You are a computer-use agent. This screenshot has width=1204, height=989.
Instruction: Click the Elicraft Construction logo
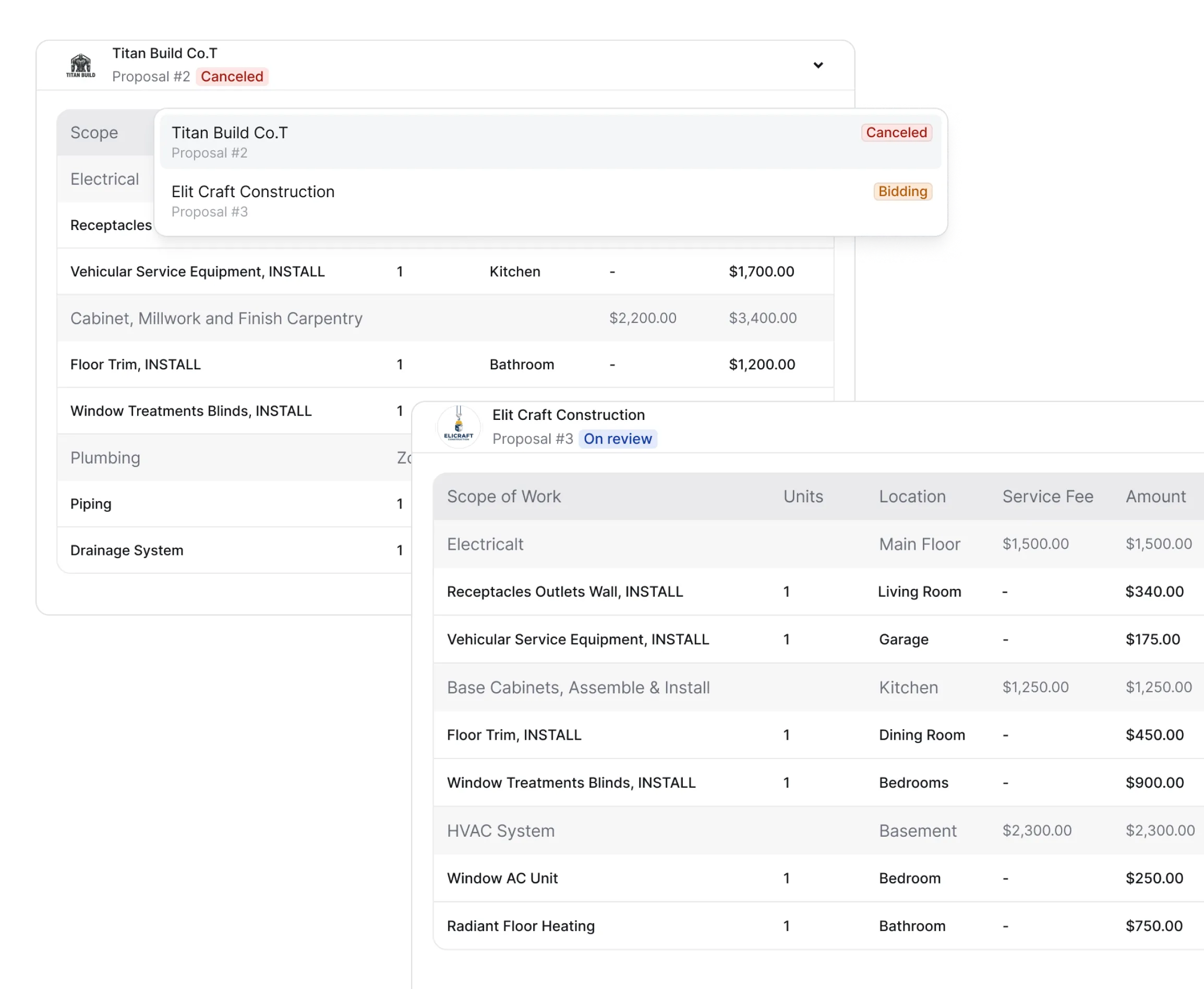pos(458,427)
